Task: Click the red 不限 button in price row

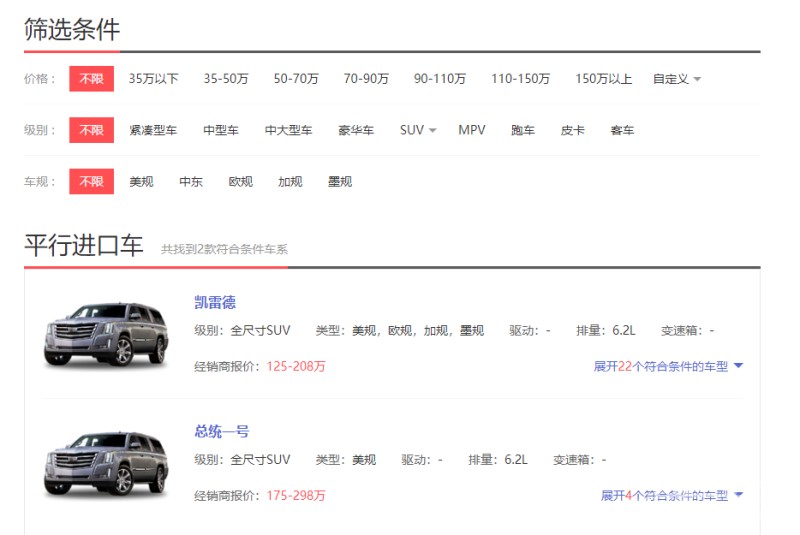Action: coord(91,79)
